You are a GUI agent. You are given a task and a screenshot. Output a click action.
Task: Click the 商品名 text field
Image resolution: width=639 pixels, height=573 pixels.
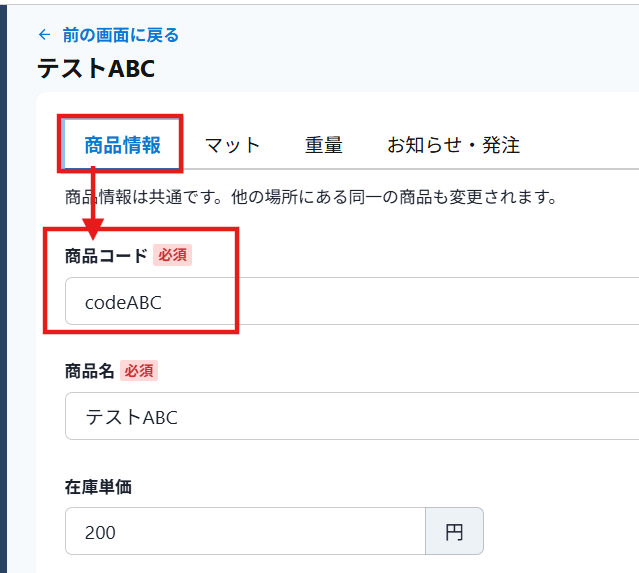[350, 417]
